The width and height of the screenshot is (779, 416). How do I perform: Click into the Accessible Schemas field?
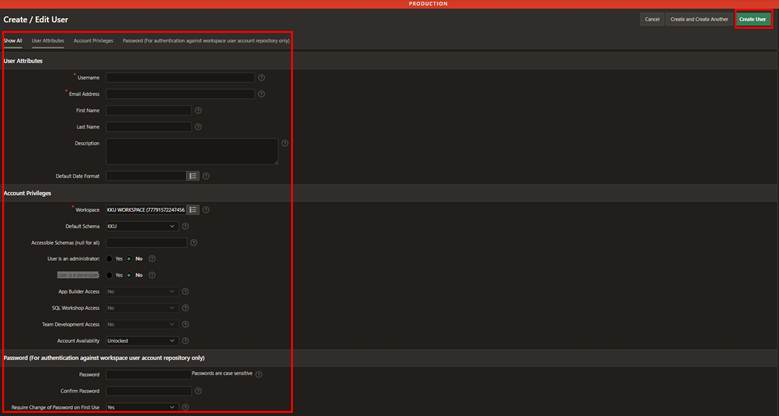(x=147, y=243)
